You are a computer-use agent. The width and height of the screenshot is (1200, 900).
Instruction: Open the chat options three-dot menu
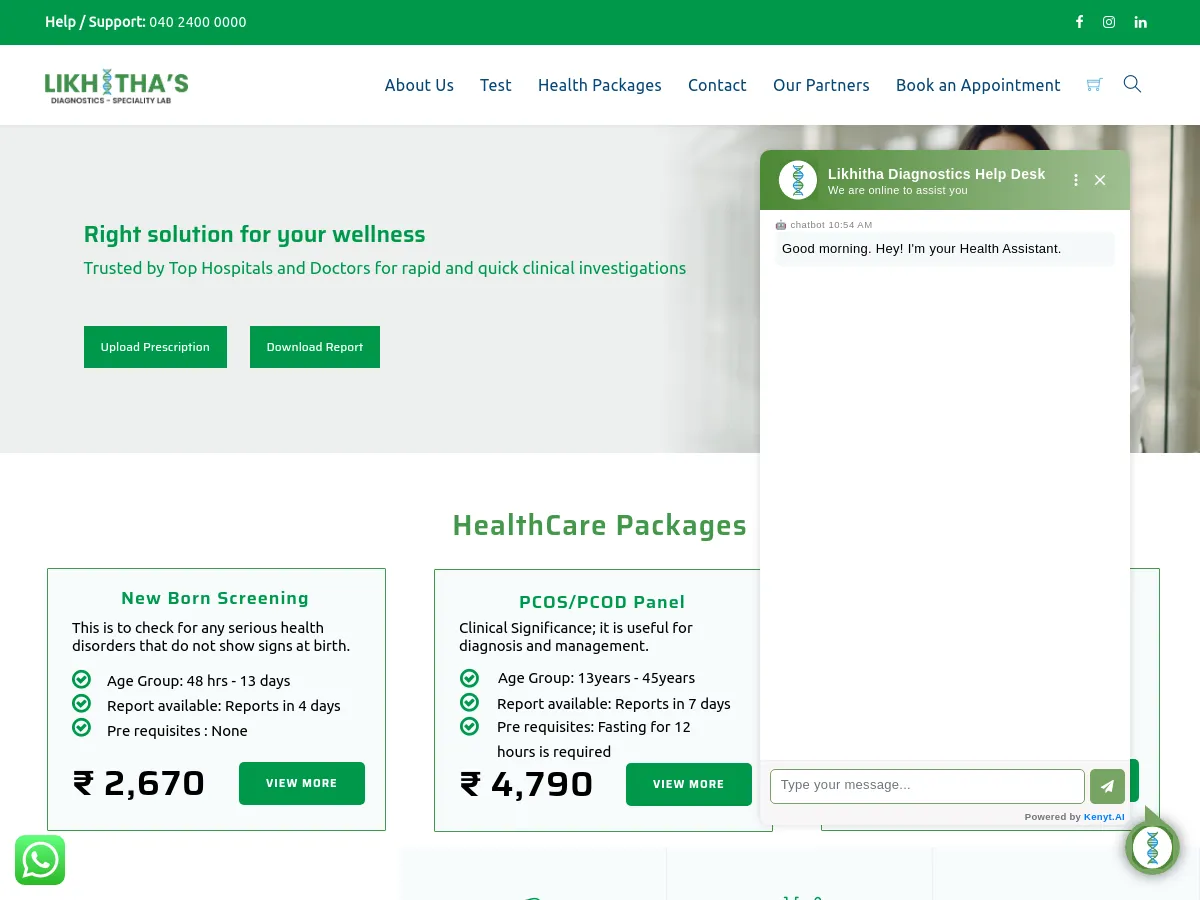click(x=1076, y=180)
